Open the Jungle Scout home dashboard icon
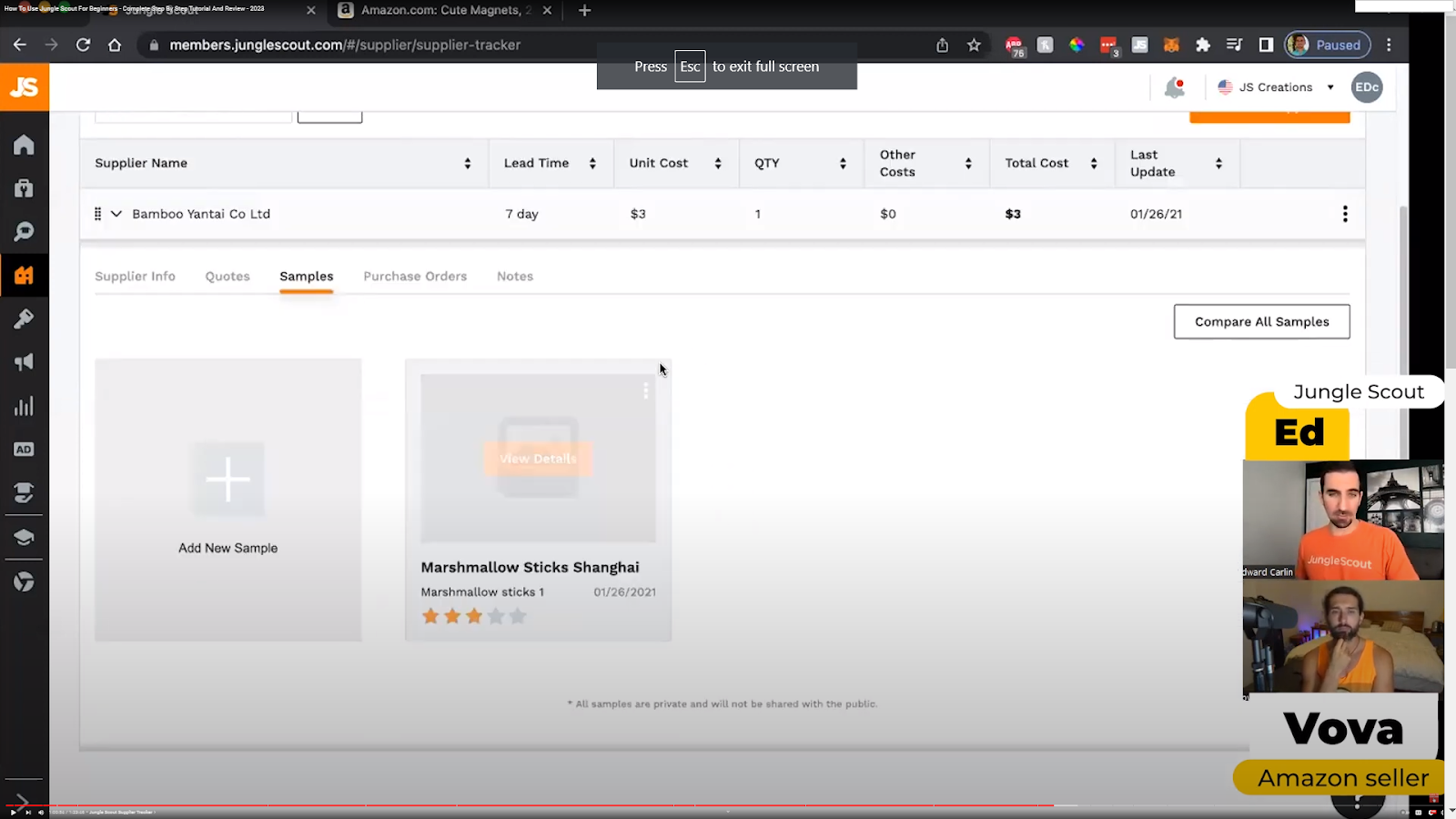1456x819 pixels. [25, 145]
